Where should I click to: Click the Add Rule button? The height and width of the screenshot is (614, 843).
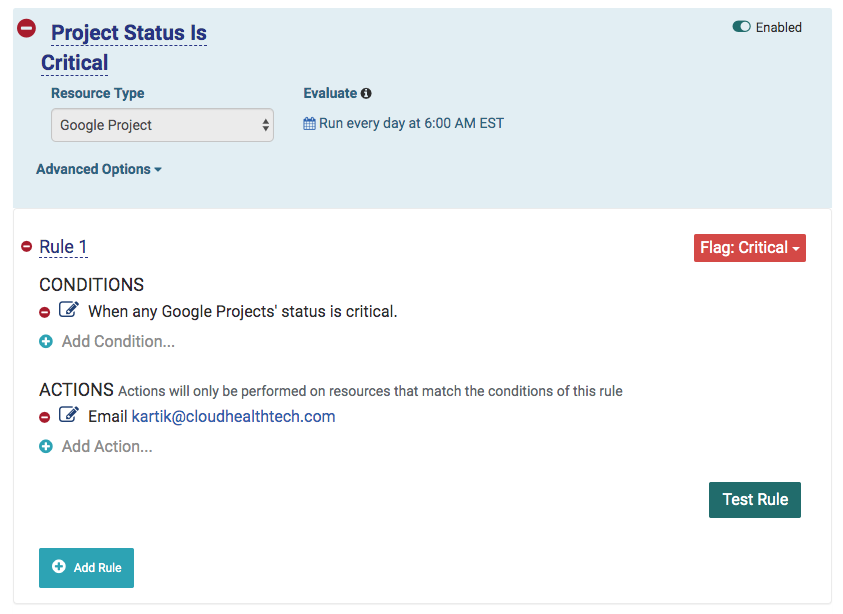[86, 567]
